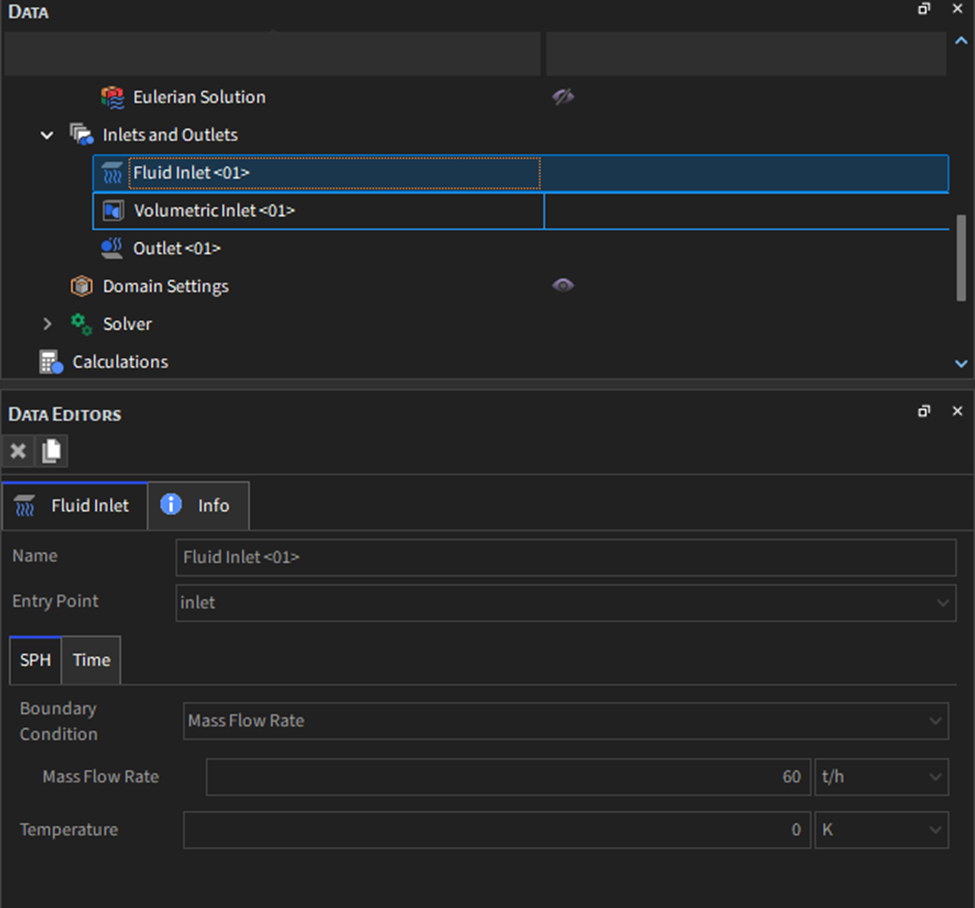
Task: Expand the Solver tree node
Action: (47, 324)
